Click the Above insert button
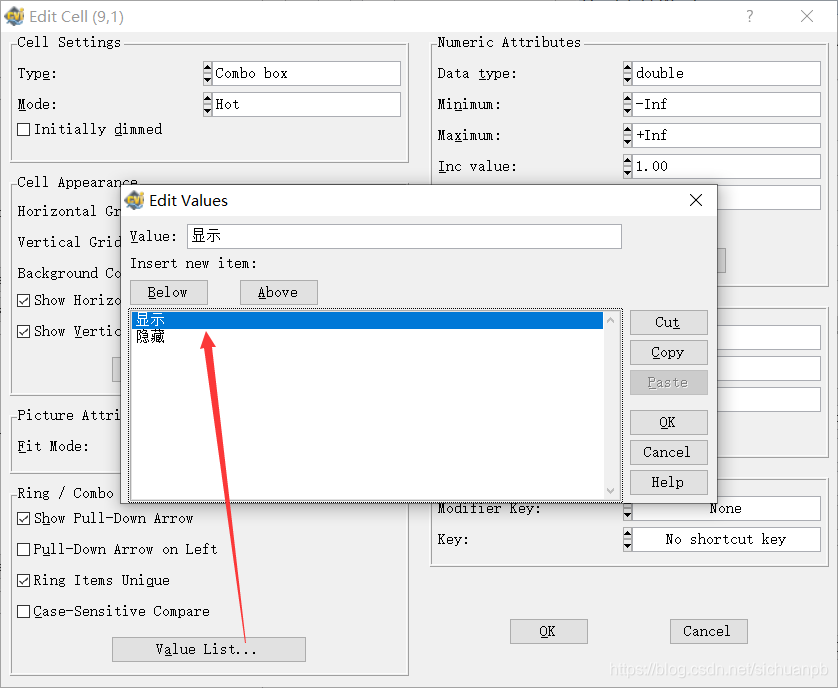 278,292
